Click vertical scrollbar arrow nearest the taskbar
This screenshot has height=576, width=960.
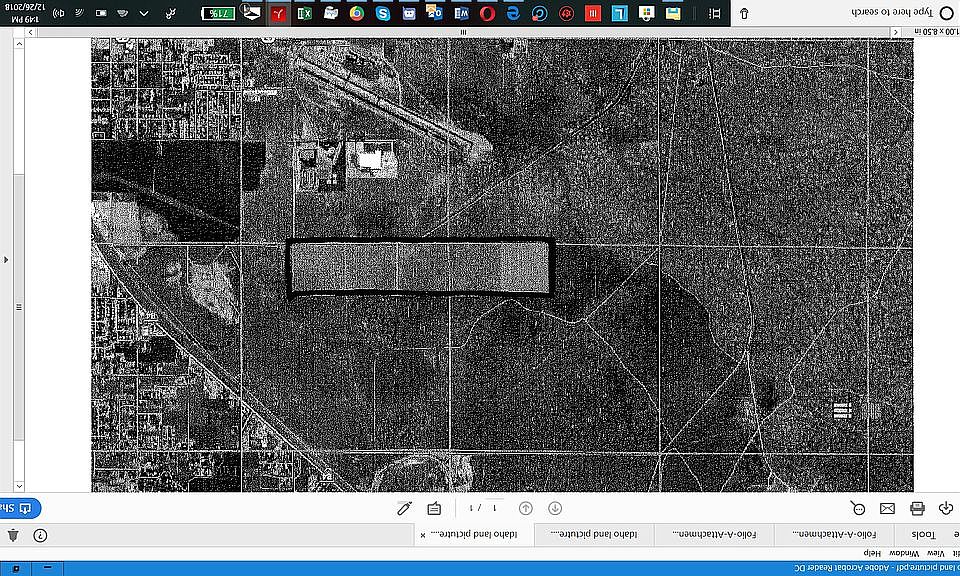click(x=19, y=44)
